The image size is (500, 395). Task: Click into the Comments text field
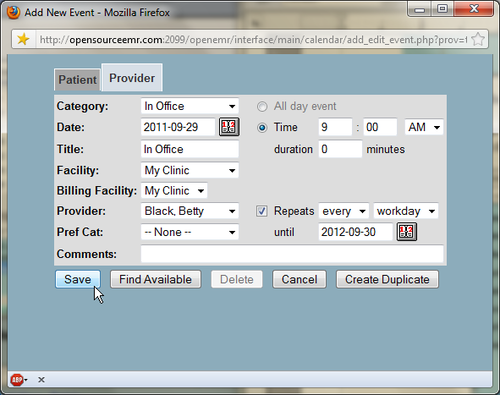(292, 254)
